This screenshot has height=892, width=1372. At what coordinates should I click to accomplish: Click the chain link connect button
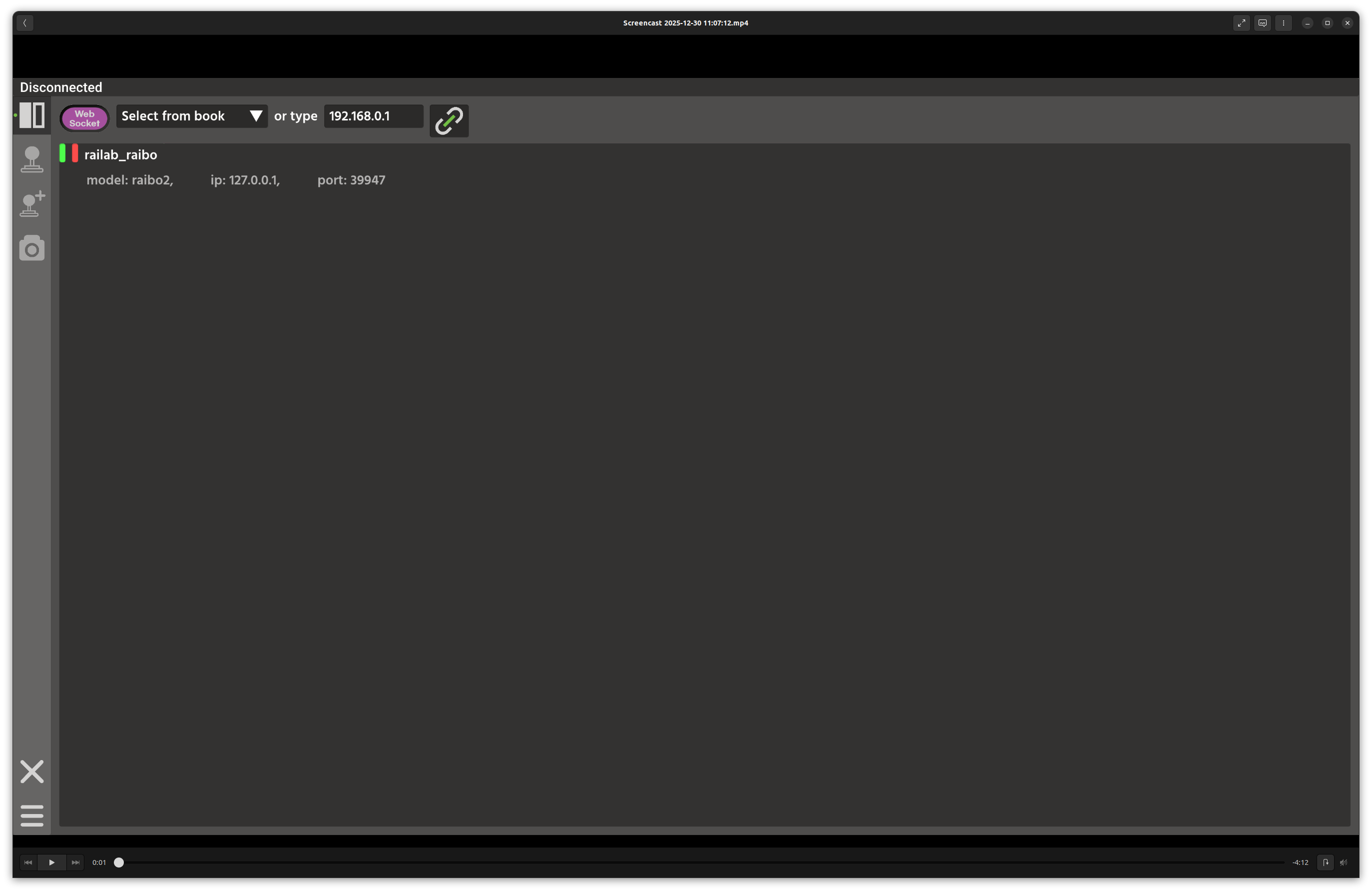[x=449, y=121]
